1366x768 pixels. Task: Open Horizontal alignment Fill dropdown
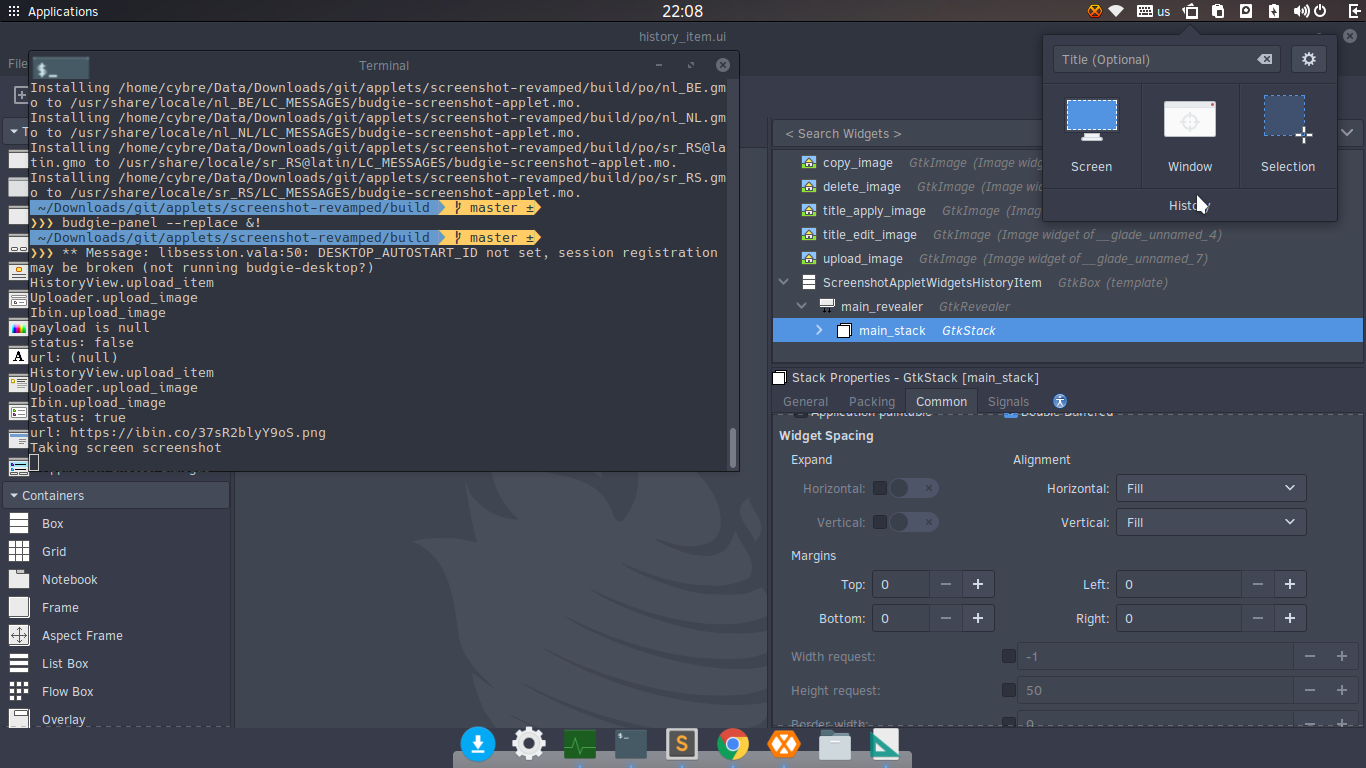coord(1211,488)
